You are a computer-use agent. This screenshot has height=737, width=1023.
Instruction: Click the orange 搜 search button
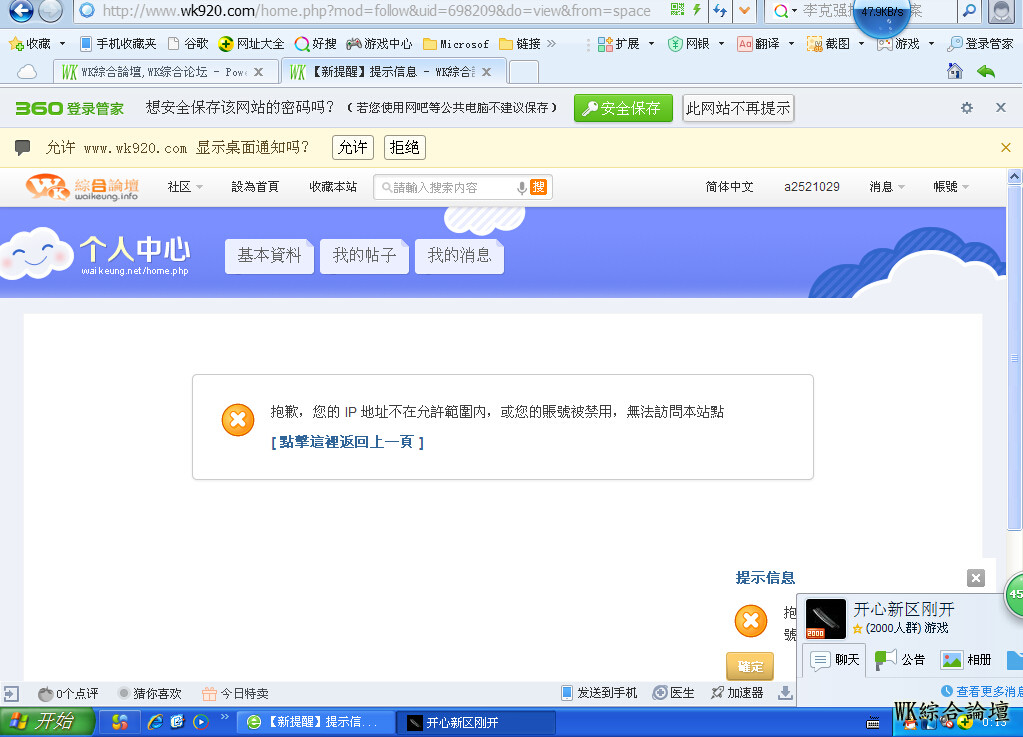538,187
